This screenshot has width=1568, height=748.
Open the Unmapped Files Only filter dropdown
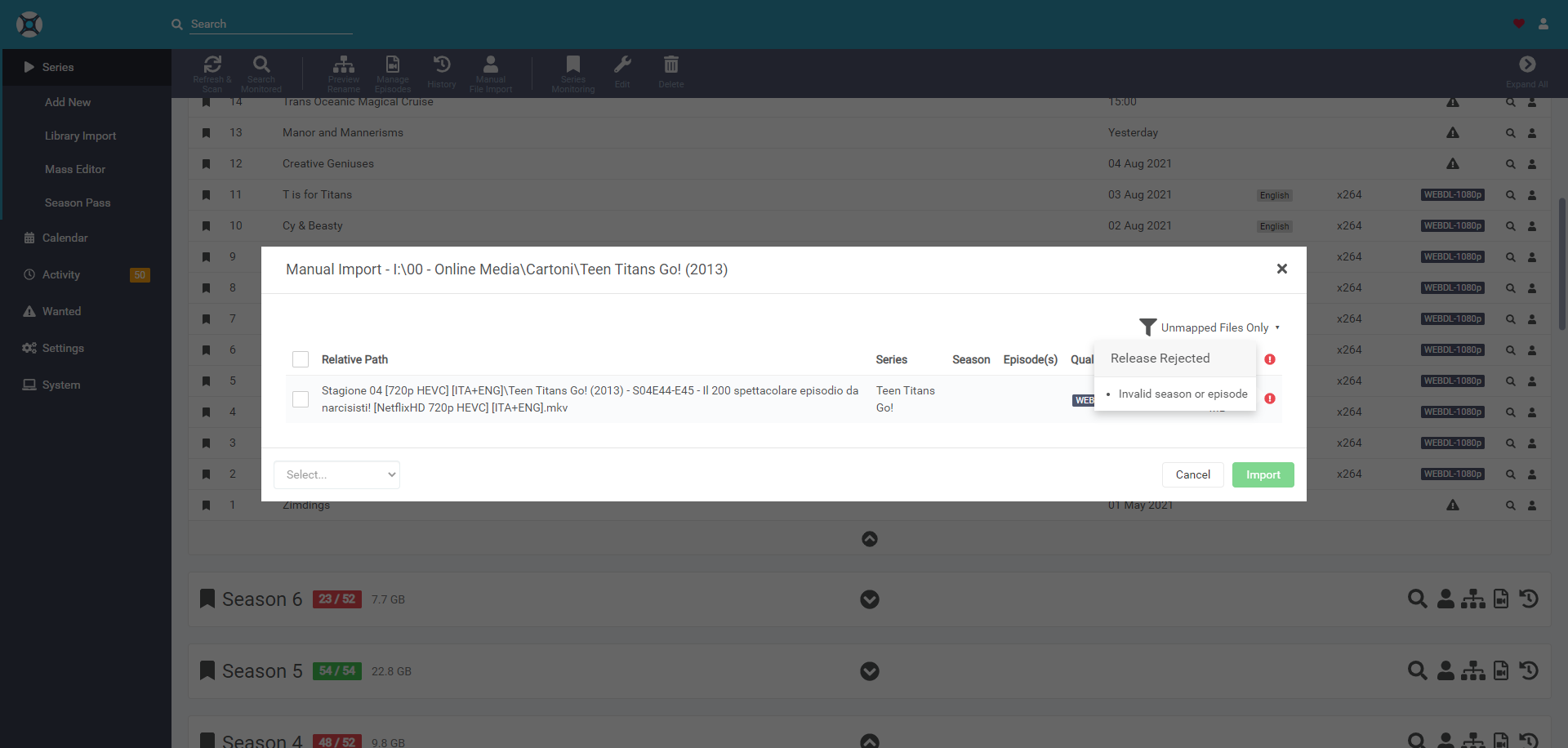(x=1210, y=327)
